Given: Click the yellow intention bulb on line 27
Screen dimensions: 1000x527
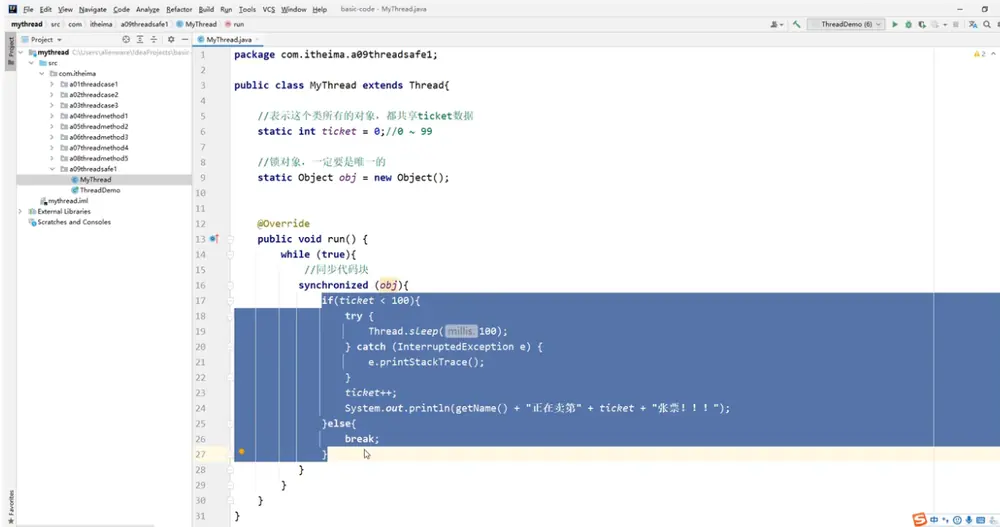Looking at the screenshot, I should (242, 452).
